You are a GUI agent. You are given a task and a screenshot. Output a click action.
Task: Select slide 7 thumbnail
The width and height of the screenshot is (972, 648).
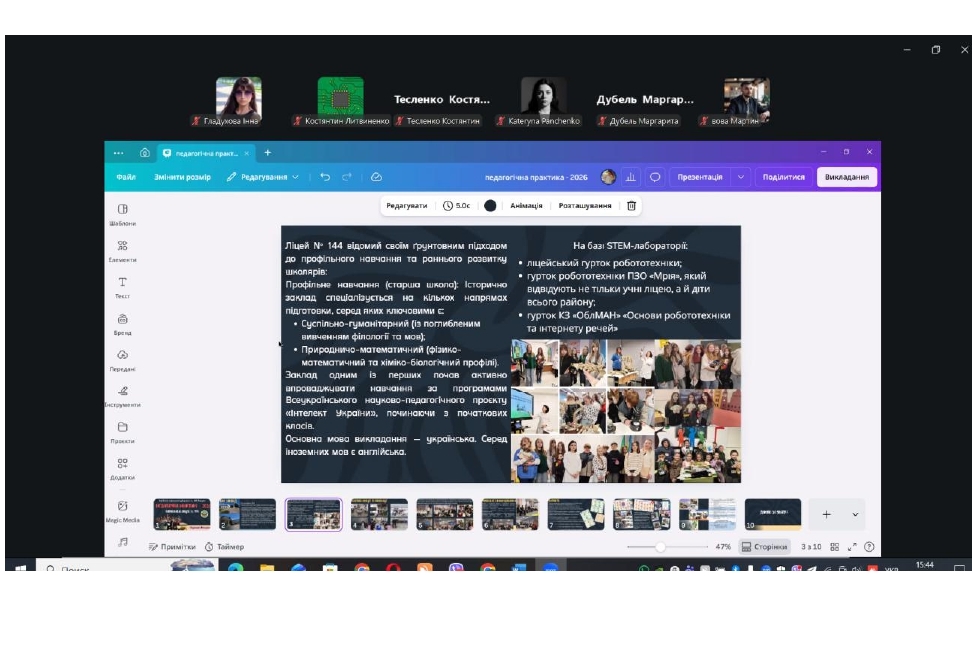coord(576,514)
